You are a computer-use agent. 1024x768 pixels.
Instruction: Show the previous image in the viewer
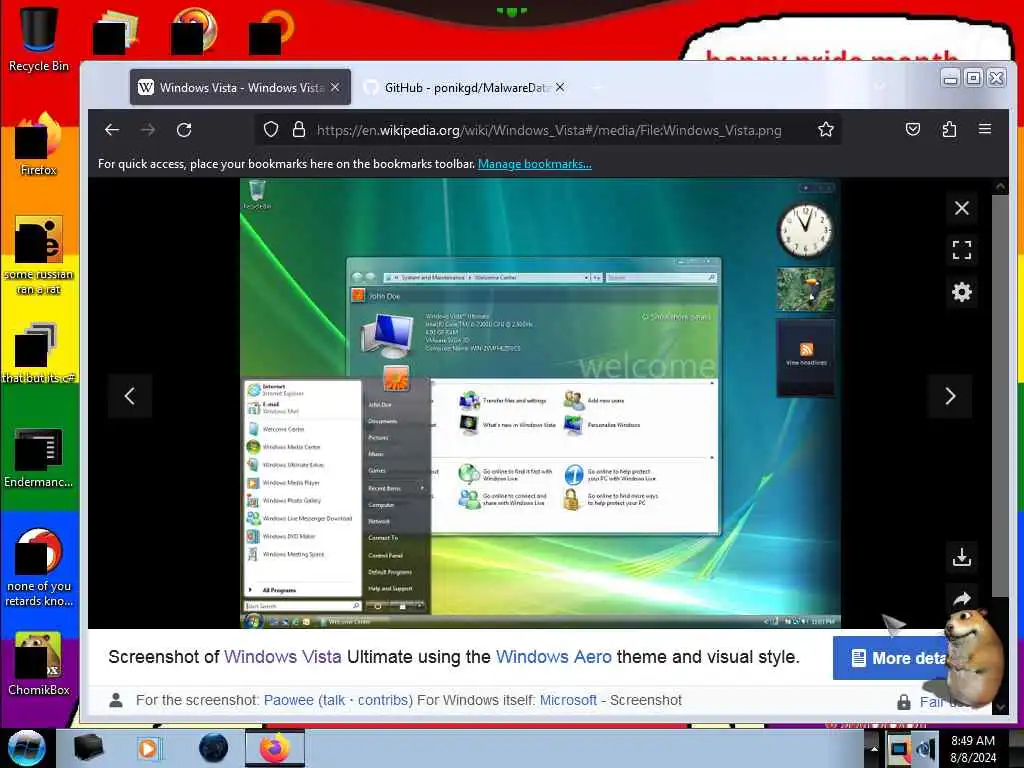129,396
